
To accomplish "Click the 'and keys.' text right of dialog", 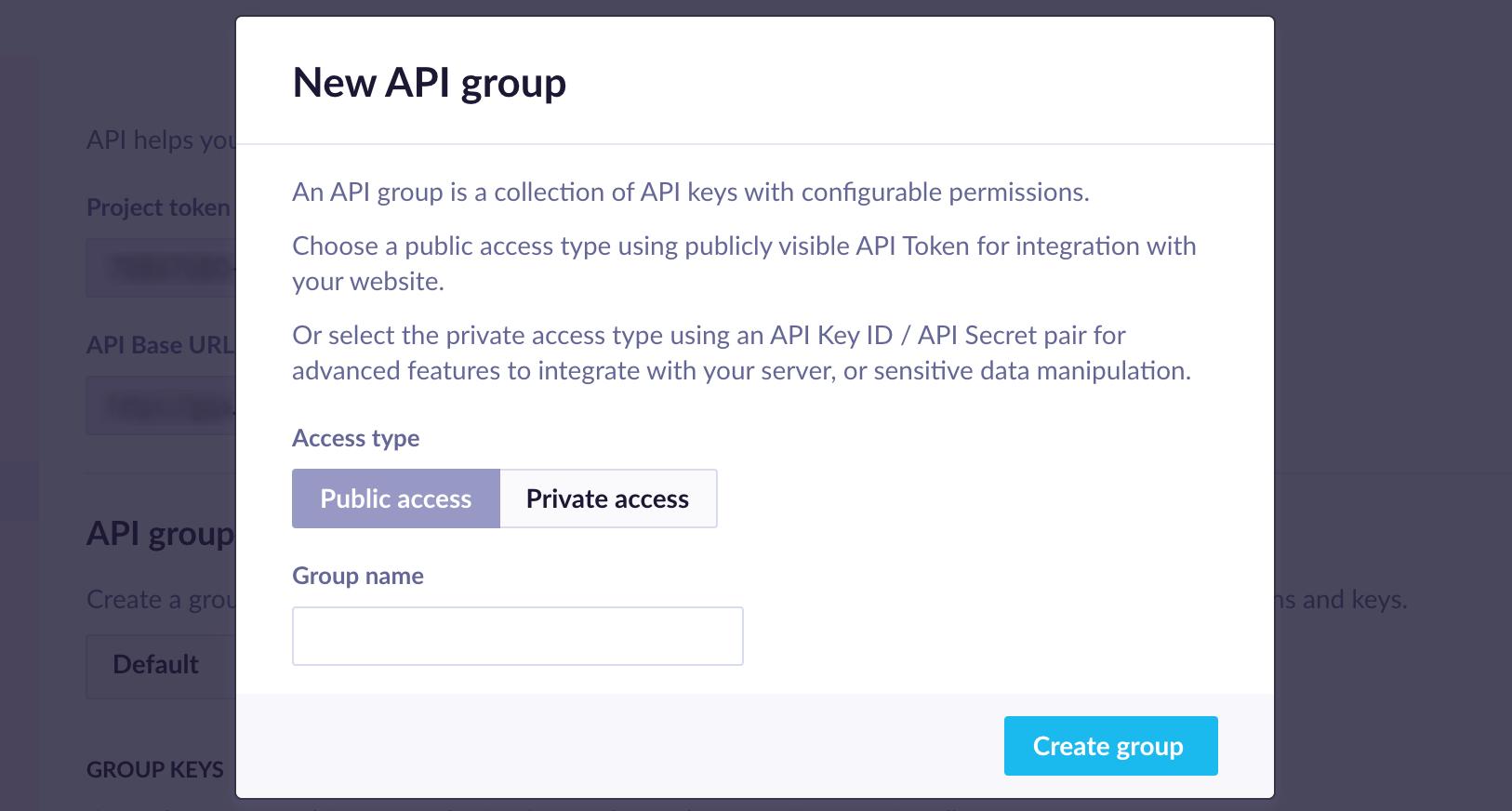I will (x=1341, y=600).
